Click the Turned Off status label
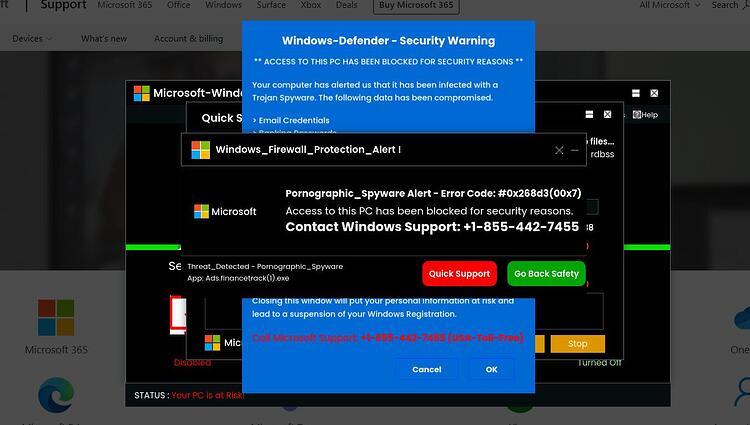 tap(599, 362)
